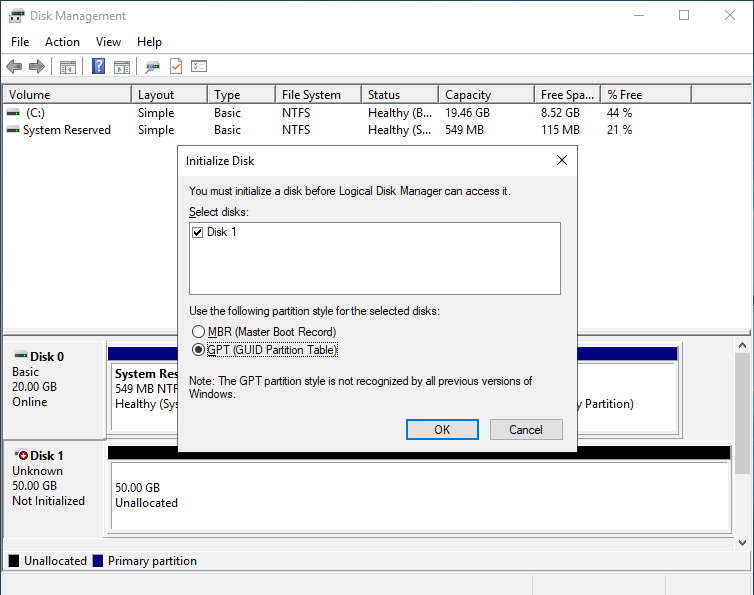Close the Initialize Disk dialog
The image size is (754, 595).
click(562, 160)
